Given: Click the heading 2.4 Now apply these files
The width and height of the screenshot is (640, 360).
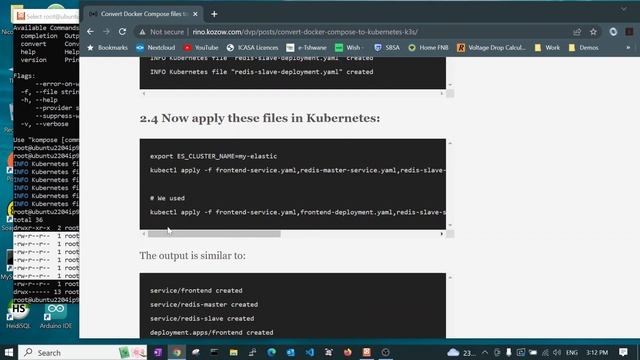Looking at the screenshot, I should coord(260,118).
